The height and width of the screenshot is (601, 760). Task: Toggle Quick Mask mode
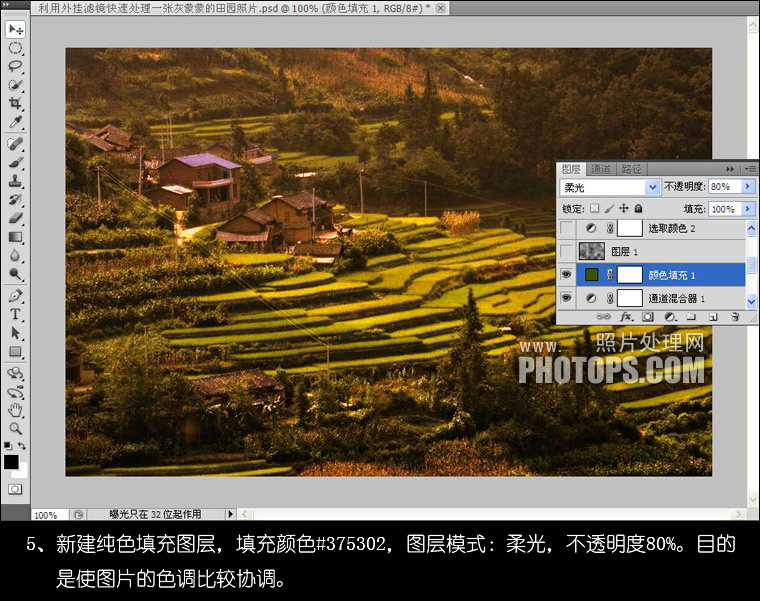(x=15, y=489)
